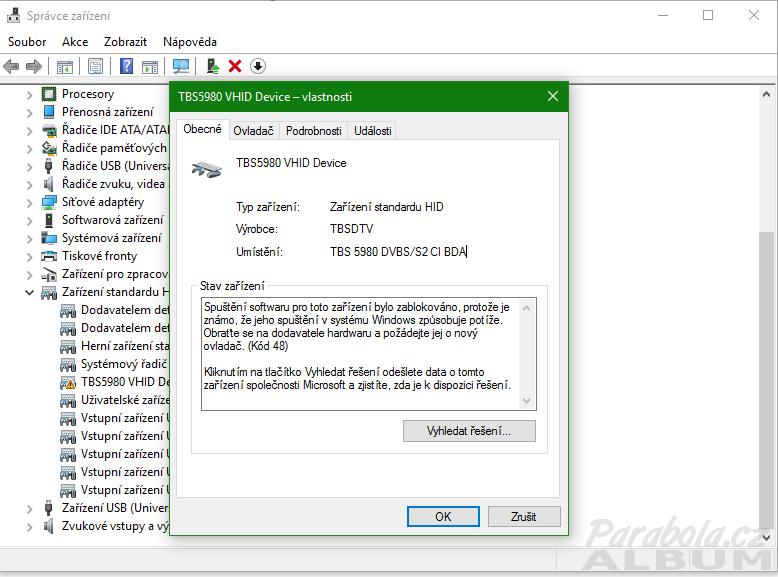Click the Systémová zařízení icon
Viewport: 778px width, 577px height.
click(49, 238)
